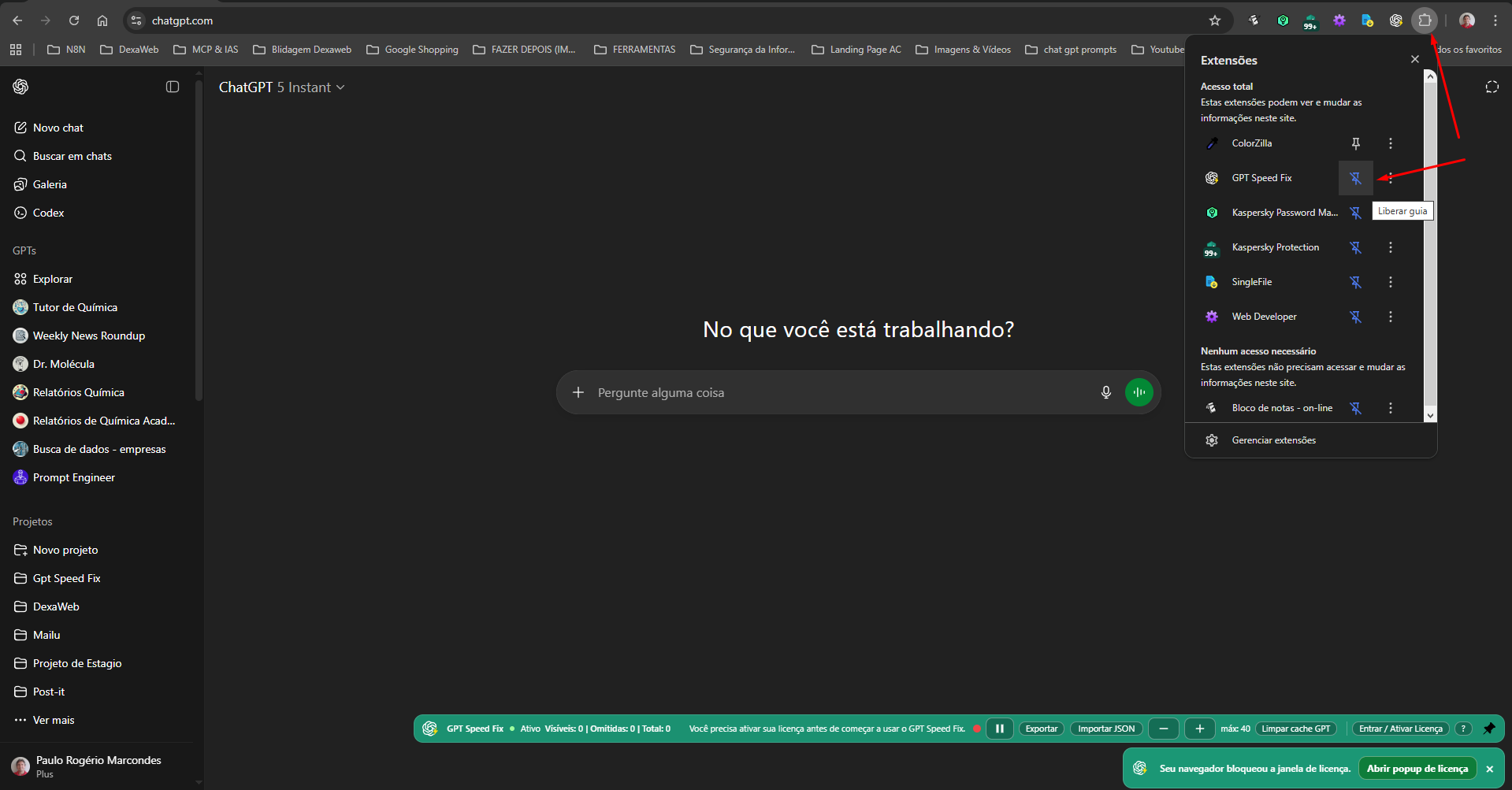Expand Ver mais under Projetos

coord(53,719)
